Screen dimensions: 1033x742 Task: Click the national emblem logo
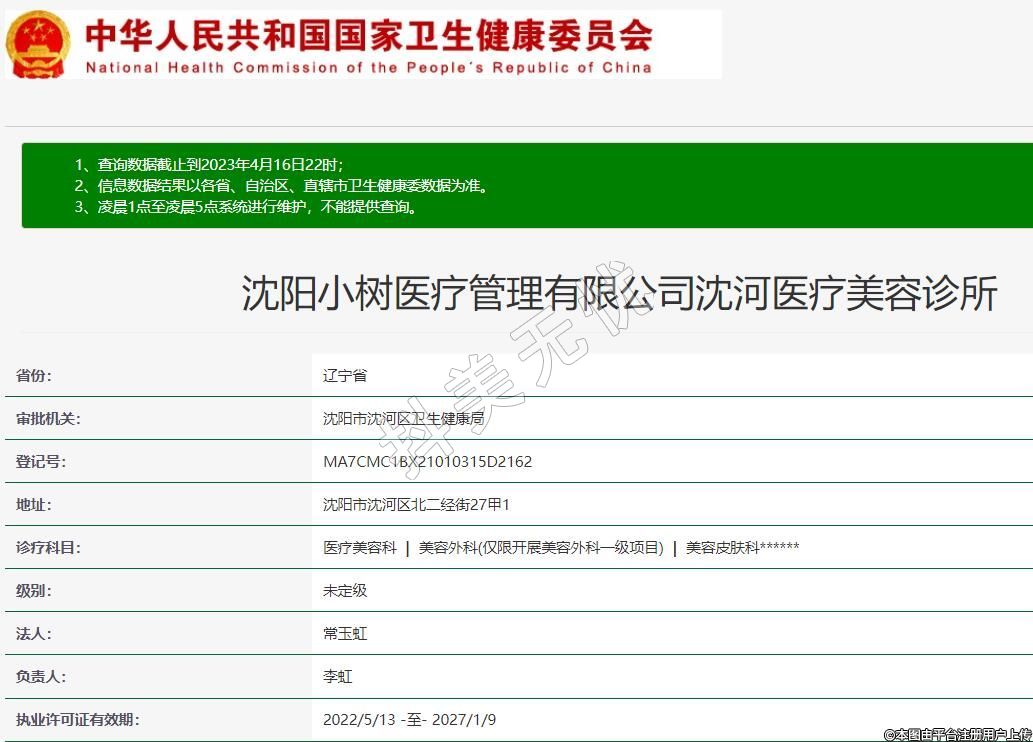pos(38,44)
